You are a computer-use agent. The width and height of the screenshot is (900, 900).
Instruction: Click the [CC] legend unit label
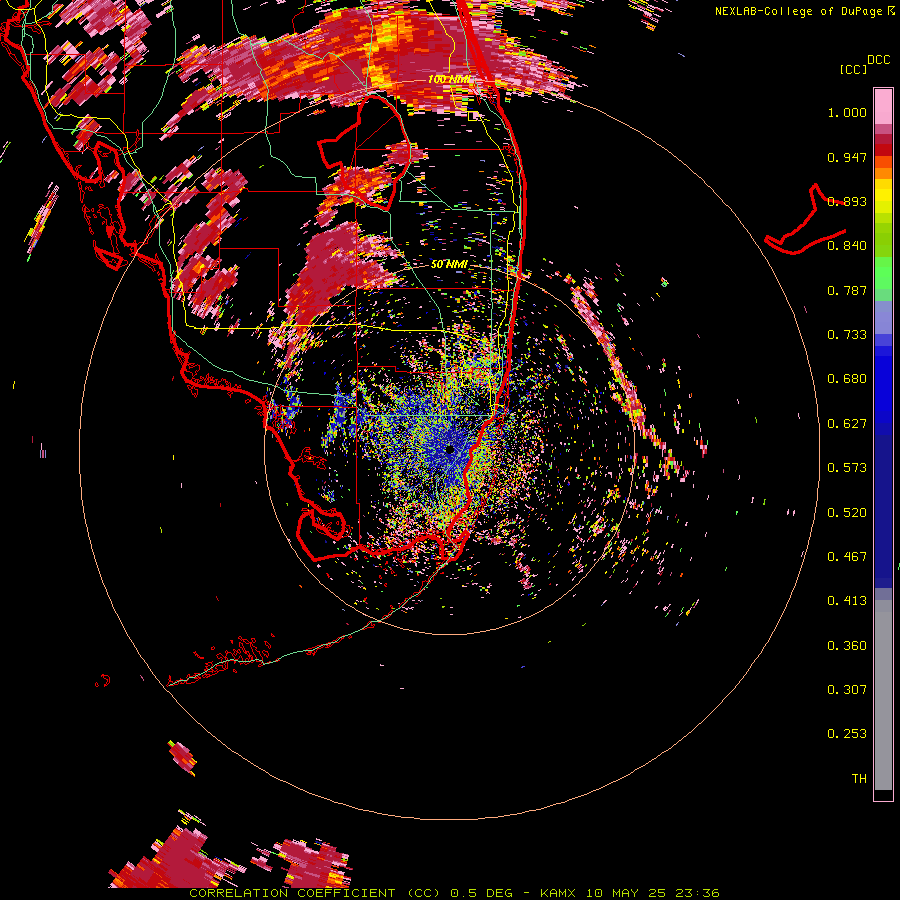click(853, 70)
